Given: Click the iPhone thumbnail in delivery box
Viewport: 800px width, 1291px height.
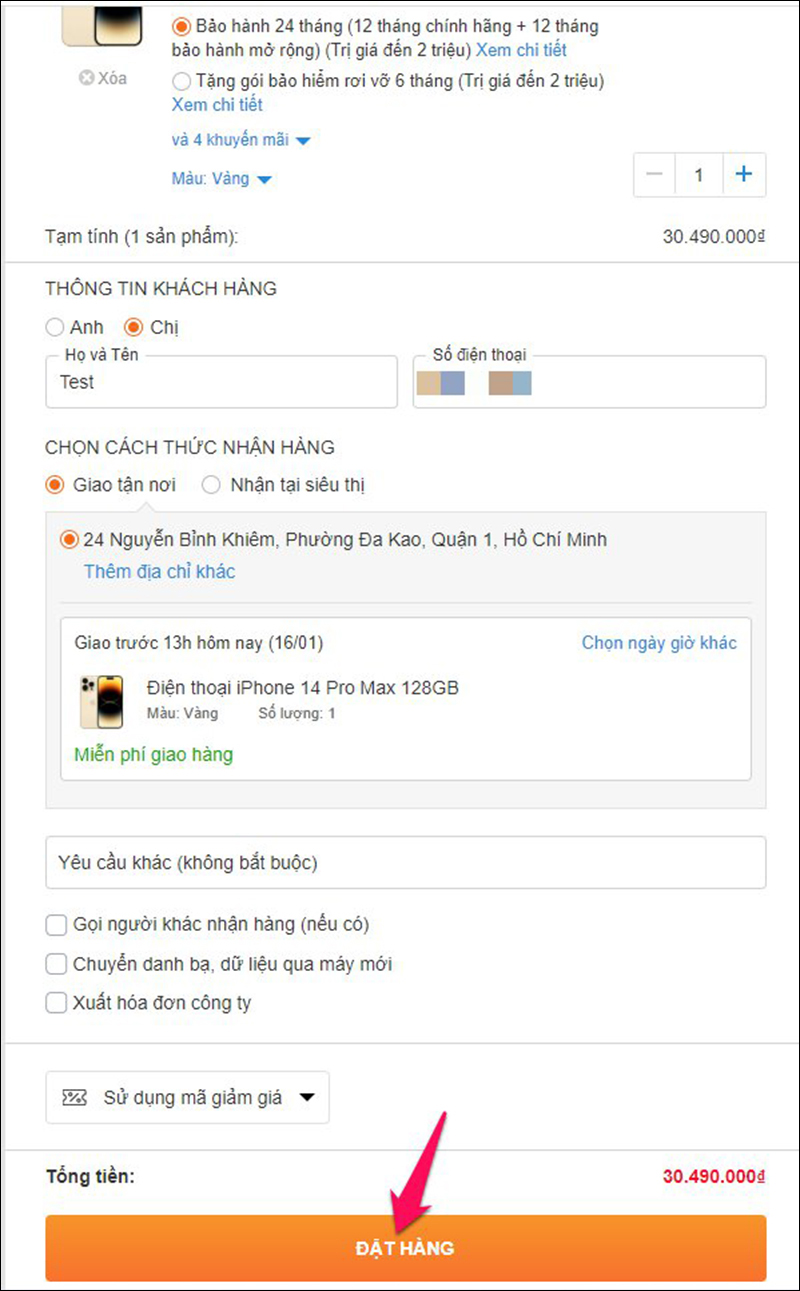Looking at the screenshot, I should click(x=101, y=701).
